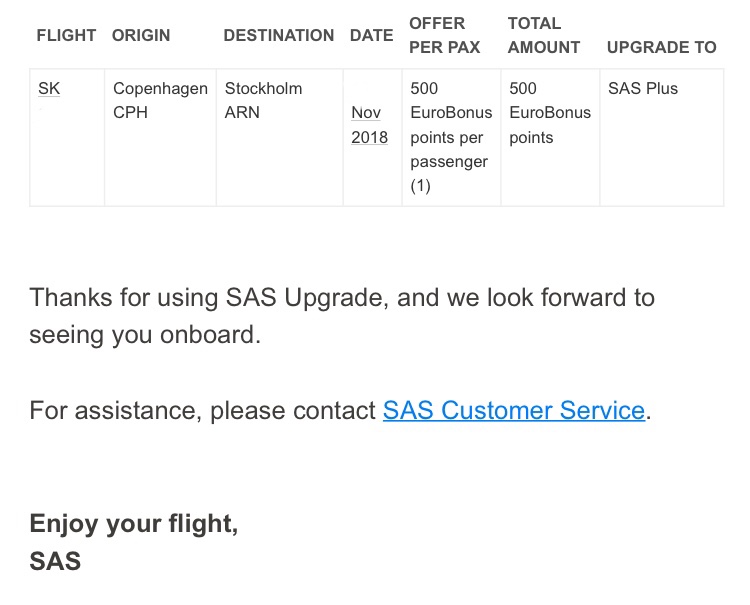Click the FLIGHT column header
Viewport: 750px width, 605px height.
66,35
